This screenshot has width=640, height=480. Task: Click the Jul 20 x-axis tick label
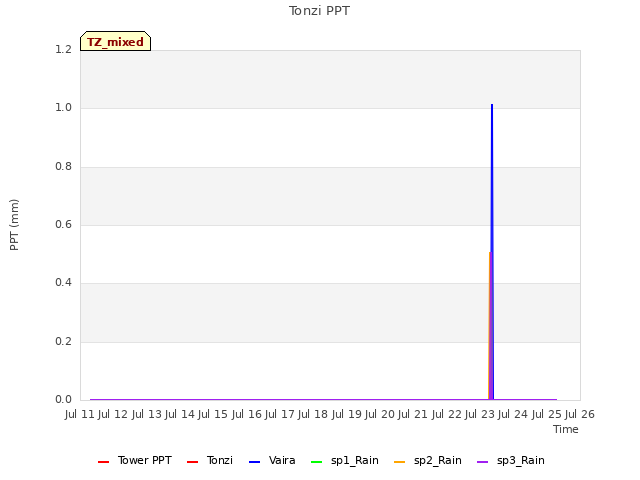[380, 414]
